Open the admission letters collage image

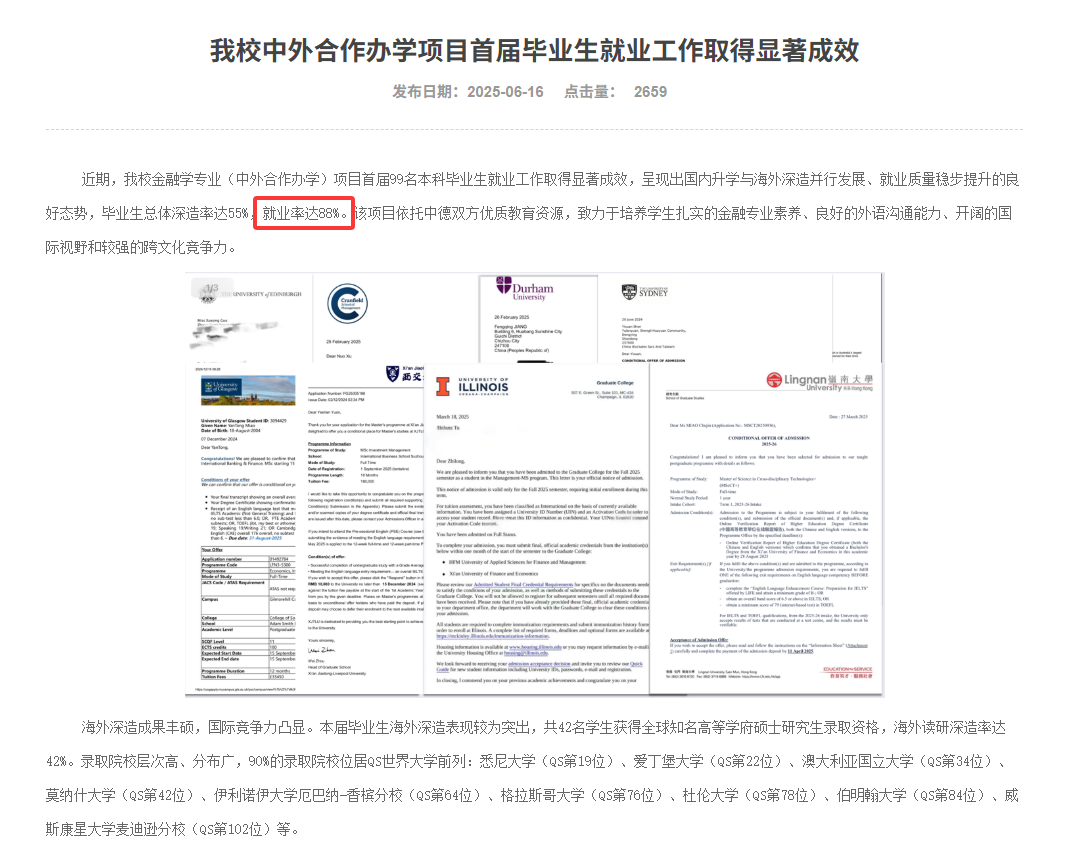534,484
